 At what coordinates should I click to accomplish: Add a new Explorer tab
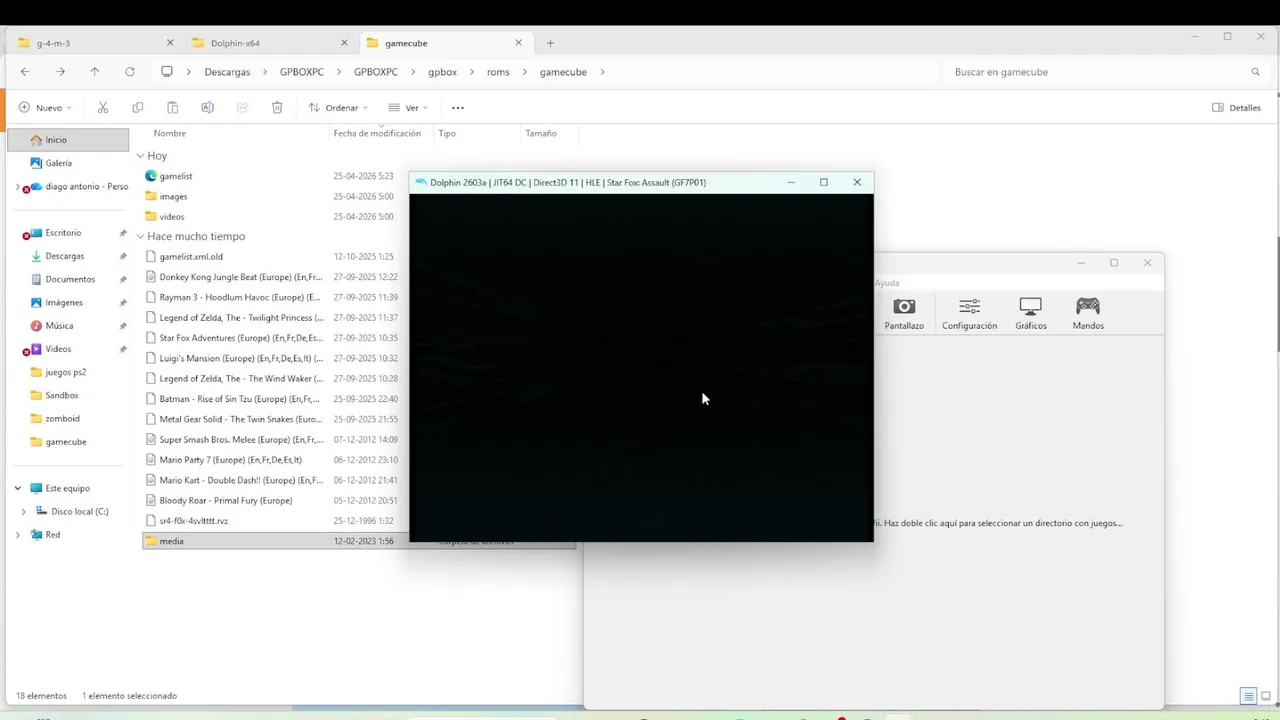pyautogui.click(x=550, y=43)
